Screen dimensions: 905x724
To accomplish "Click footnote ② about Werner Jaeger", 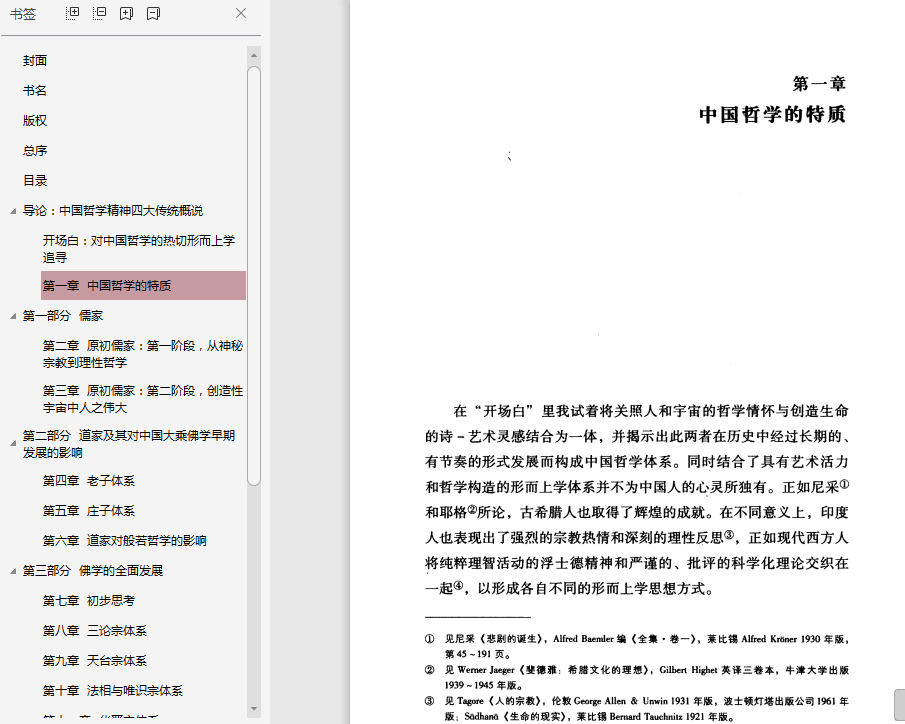I will (x=637, y=677).
